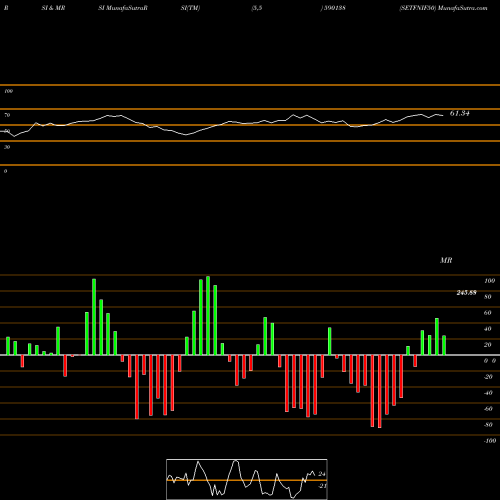Image resolution: width=500 pixels, height=500 pixels.
Task: Click the 'SI MunafaSutraR' header text
Action: 123,8
